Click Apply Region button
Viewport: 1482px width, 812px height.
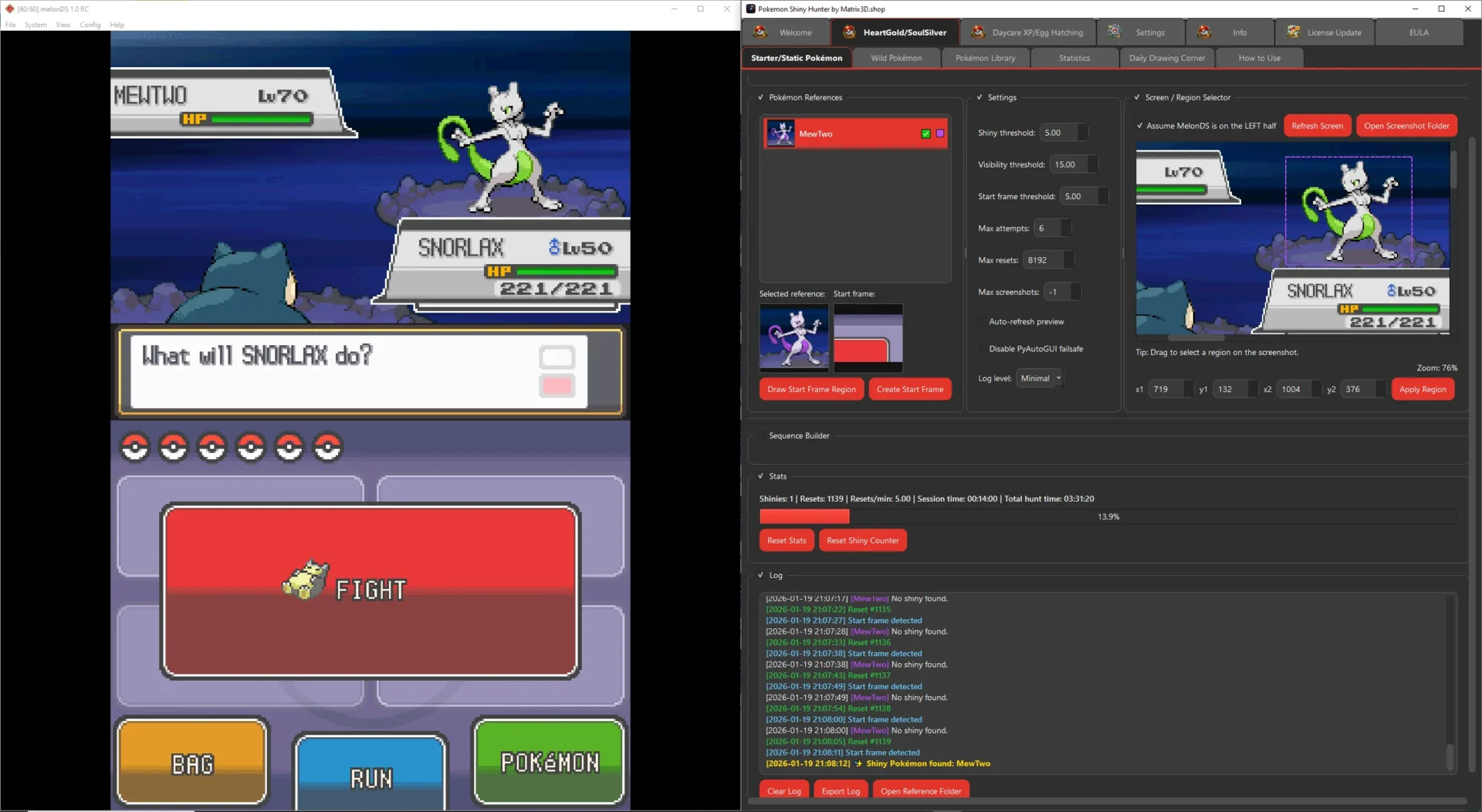tap(1423, 389)
